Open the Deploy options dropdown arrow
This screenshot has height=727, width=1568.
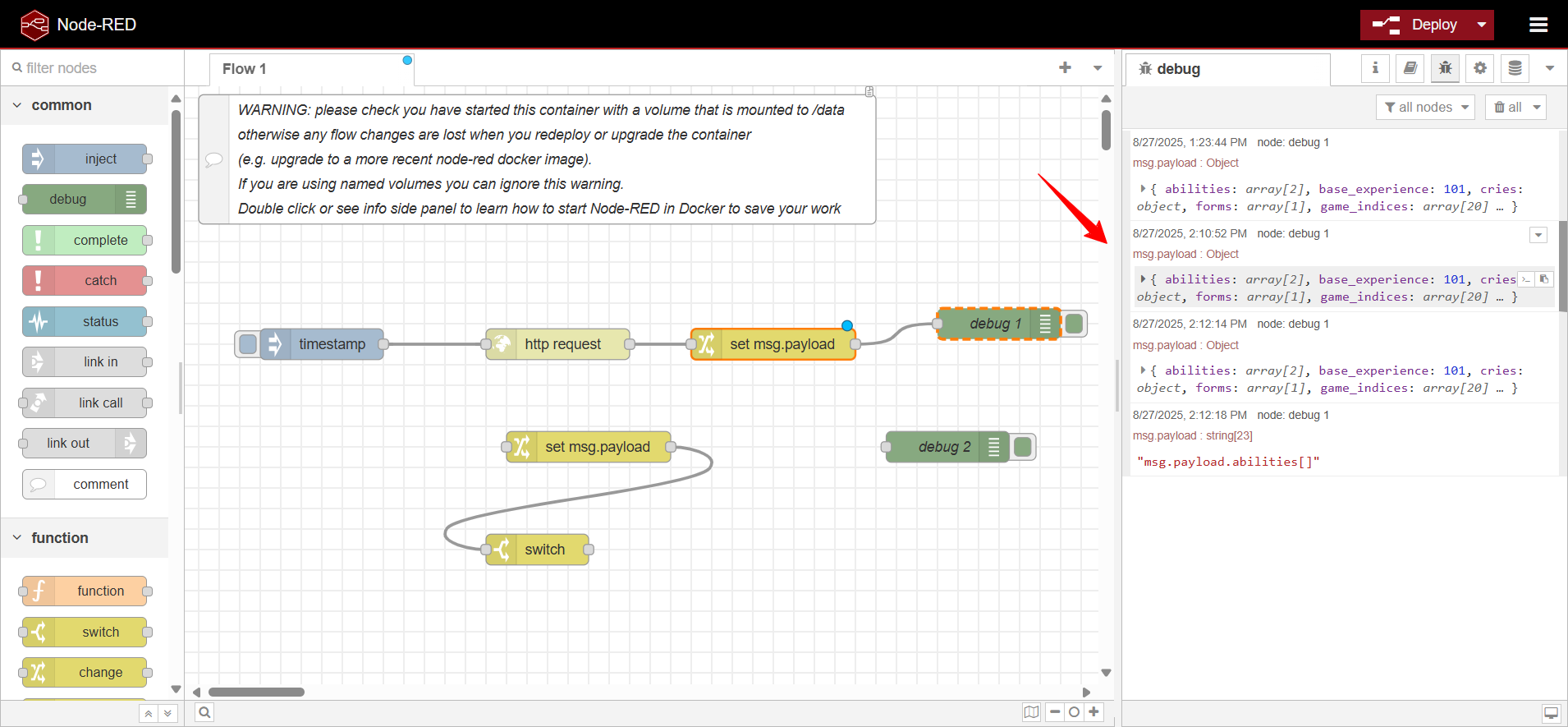point(1482,25)
